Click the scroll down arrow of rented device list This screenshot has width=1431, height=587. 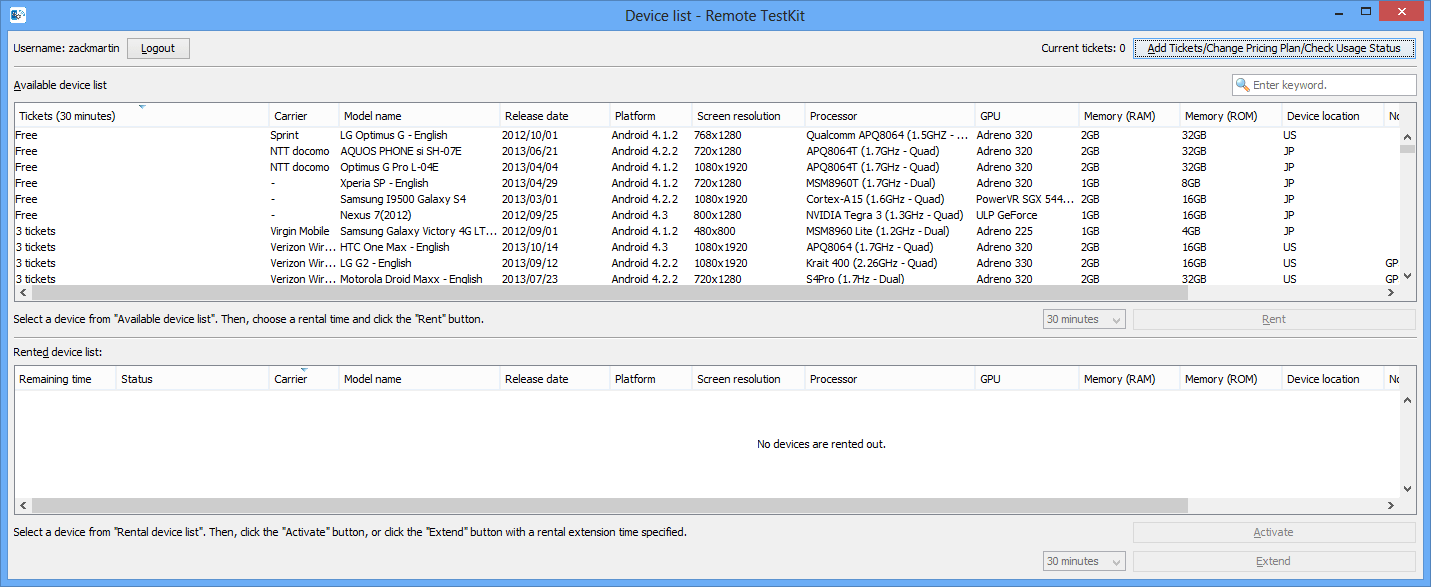(1407, 489)
